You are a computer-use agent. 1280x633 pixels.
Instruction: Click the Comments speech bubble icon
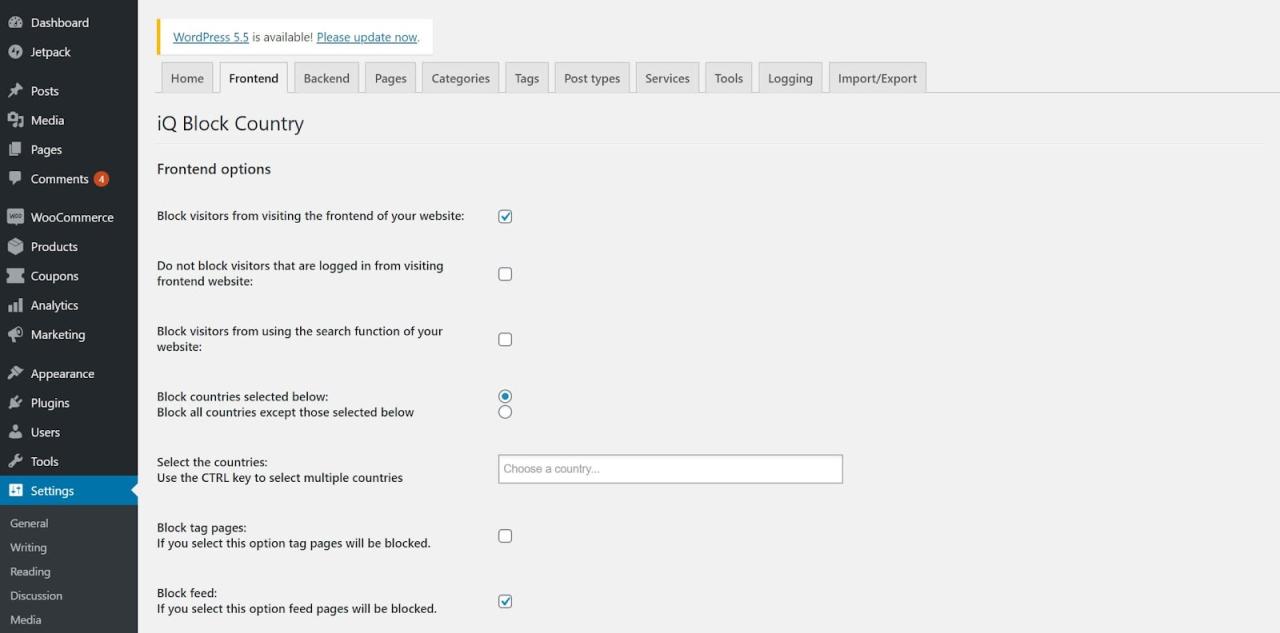[x=15, y=179]
